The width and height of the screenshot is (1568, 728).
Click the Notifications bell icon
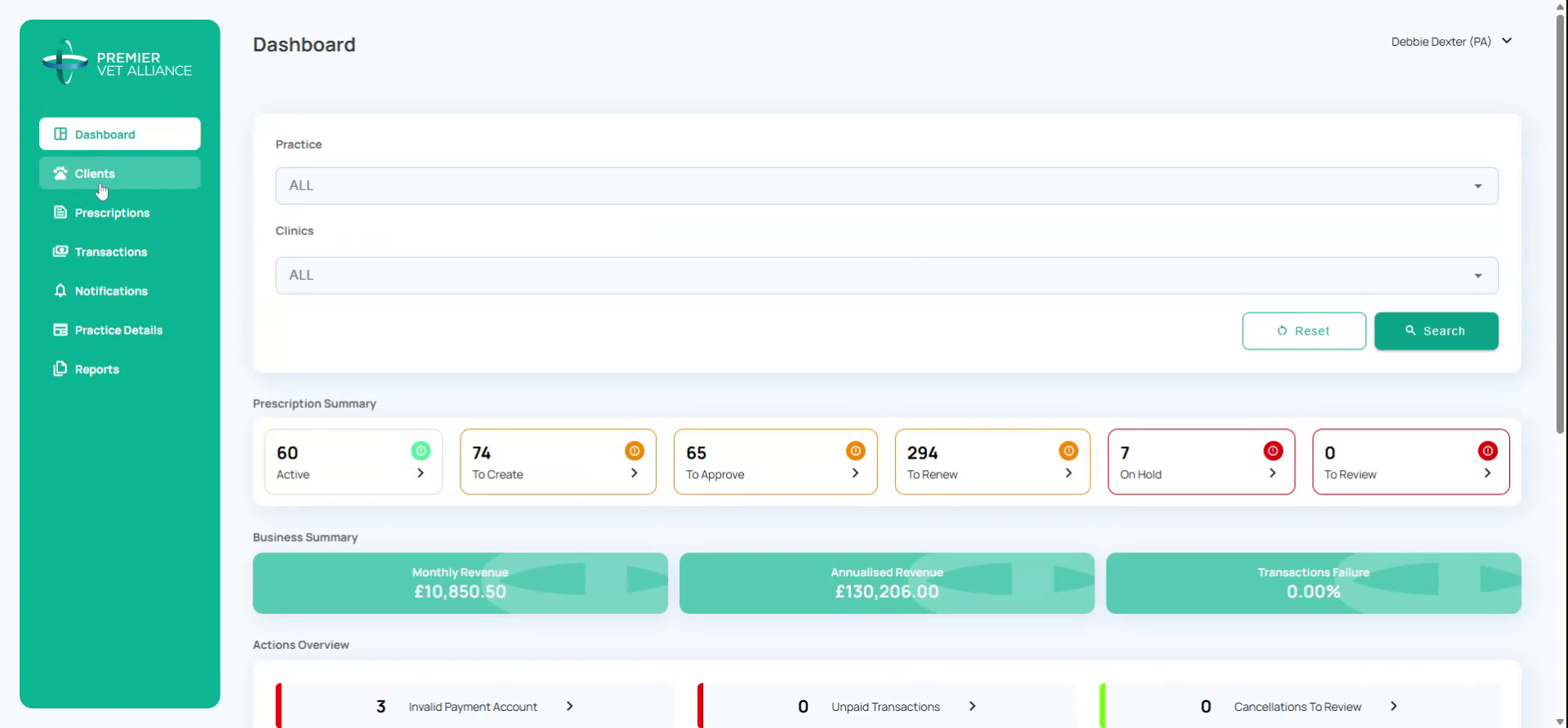60,291
